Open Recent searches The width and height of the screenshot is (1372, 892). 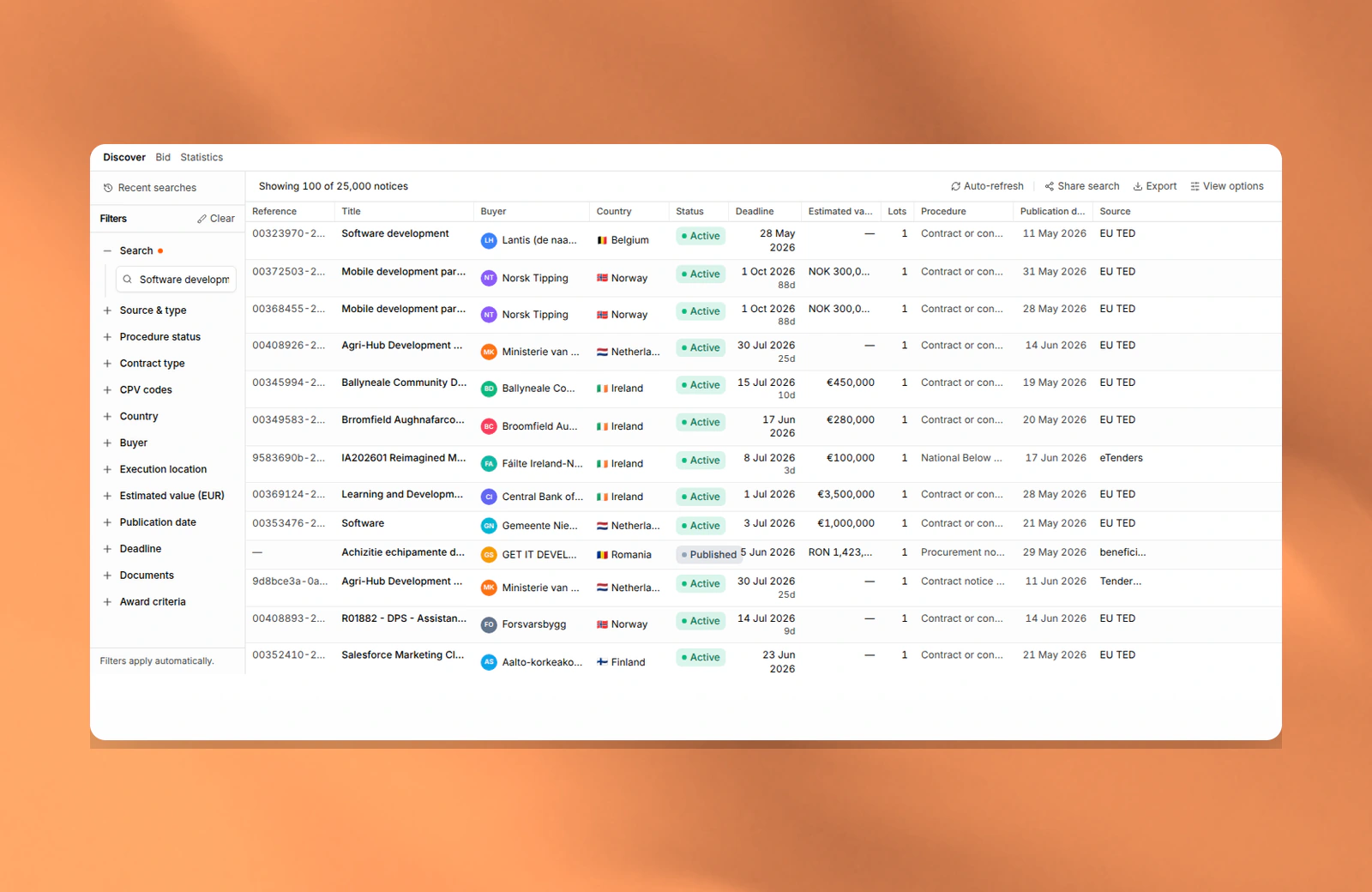click(x=150, y=188)
